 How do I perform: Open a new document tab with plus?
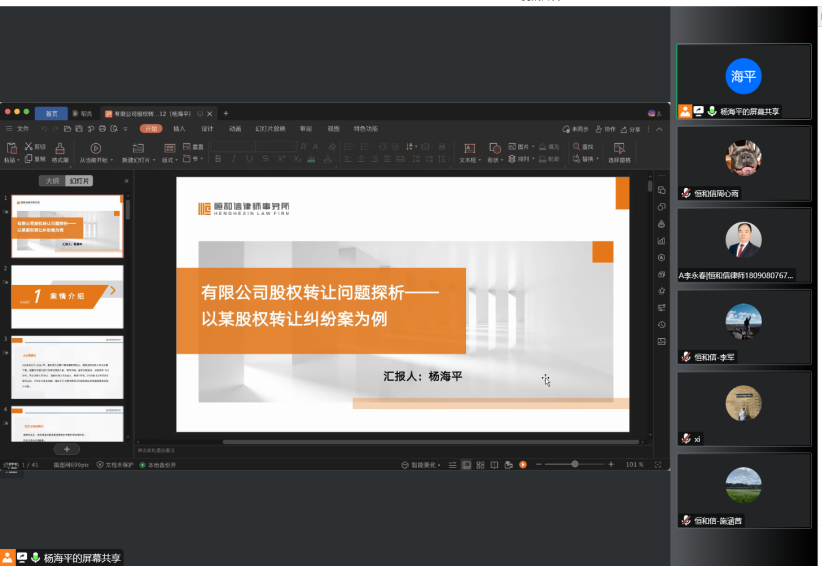click(226, 113)
